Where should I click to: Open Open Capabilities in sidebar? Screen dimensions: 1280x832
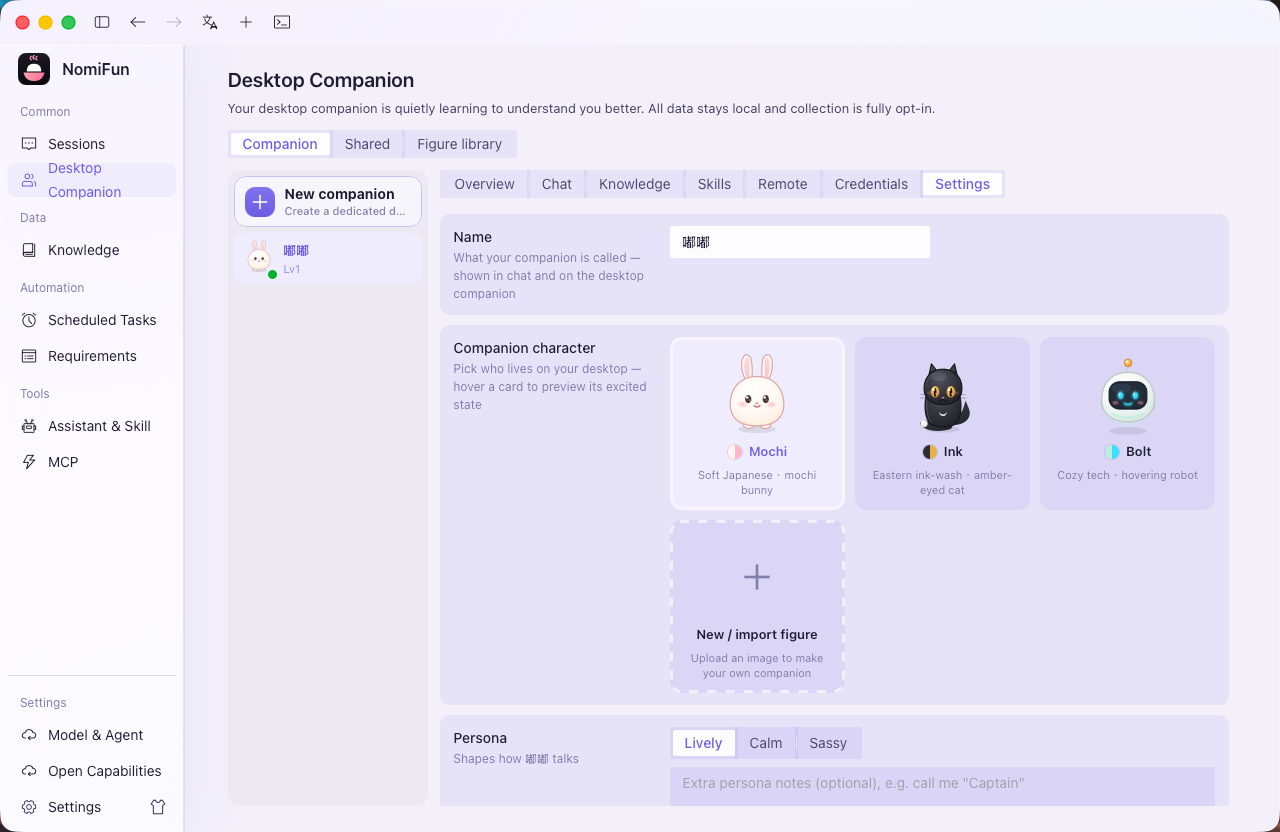[92, 771]
